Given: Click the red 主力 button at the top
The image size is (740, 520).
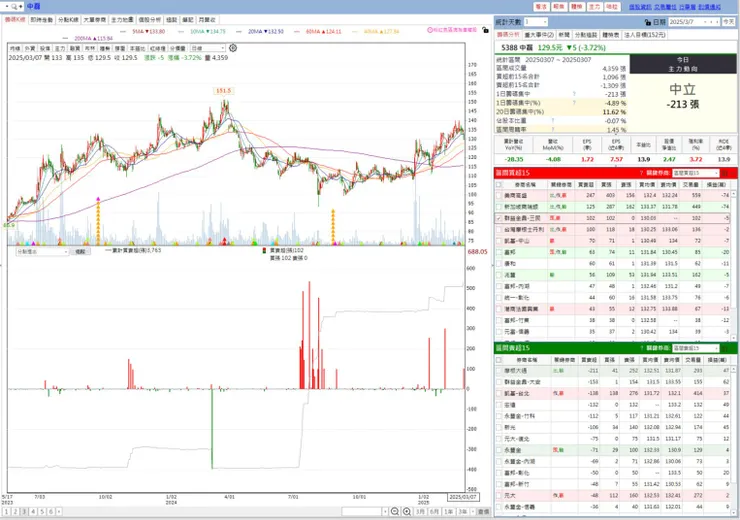Looking at the screenshot, I should tap(594, 7).
